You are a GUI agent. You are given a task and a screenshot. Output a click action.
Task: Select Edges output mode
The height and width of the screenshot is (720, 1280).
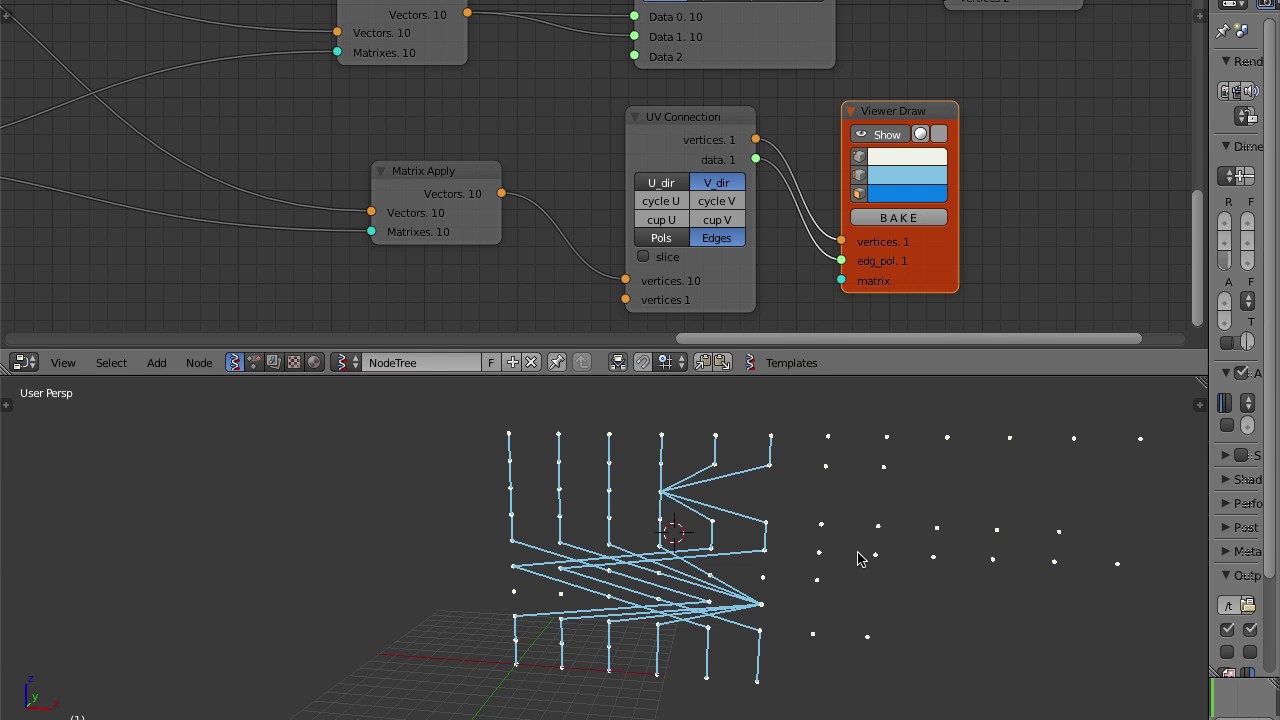tap(717, 238)
